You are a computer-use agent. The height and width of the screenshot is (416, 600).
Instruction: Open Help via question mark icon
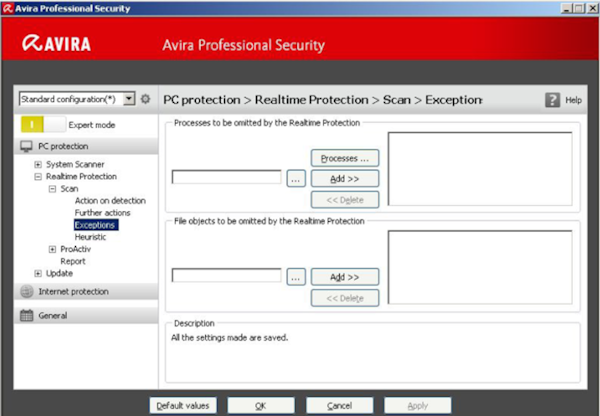[552, 100]
